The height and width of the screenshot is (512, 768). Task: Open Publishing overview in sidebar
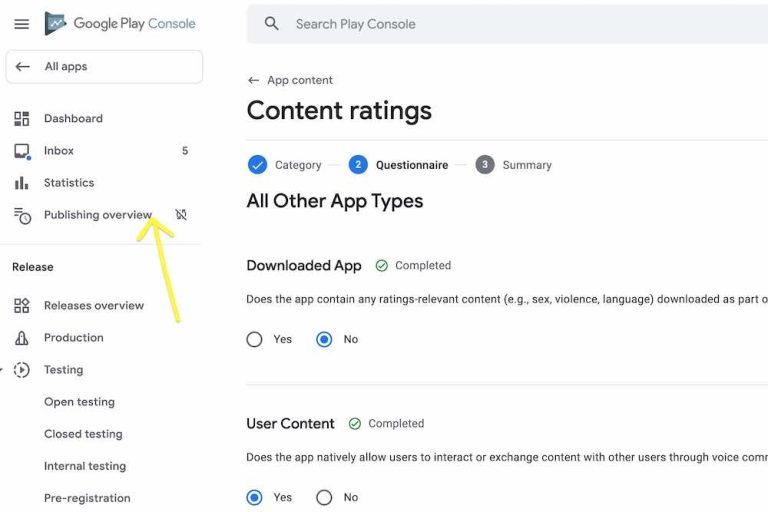(97, 215)
